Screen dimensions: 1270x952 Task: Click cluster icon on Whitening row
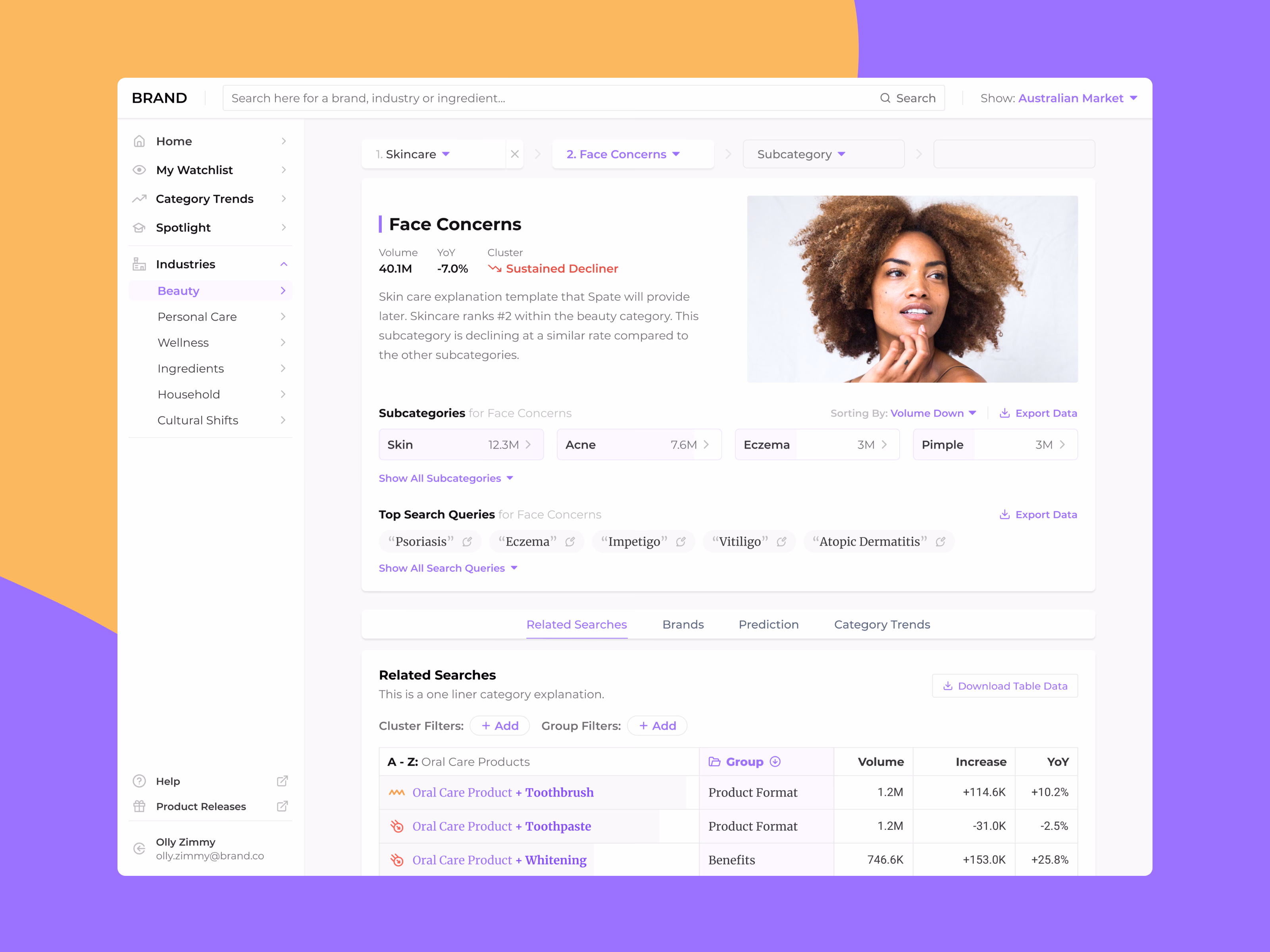(397, 860)
